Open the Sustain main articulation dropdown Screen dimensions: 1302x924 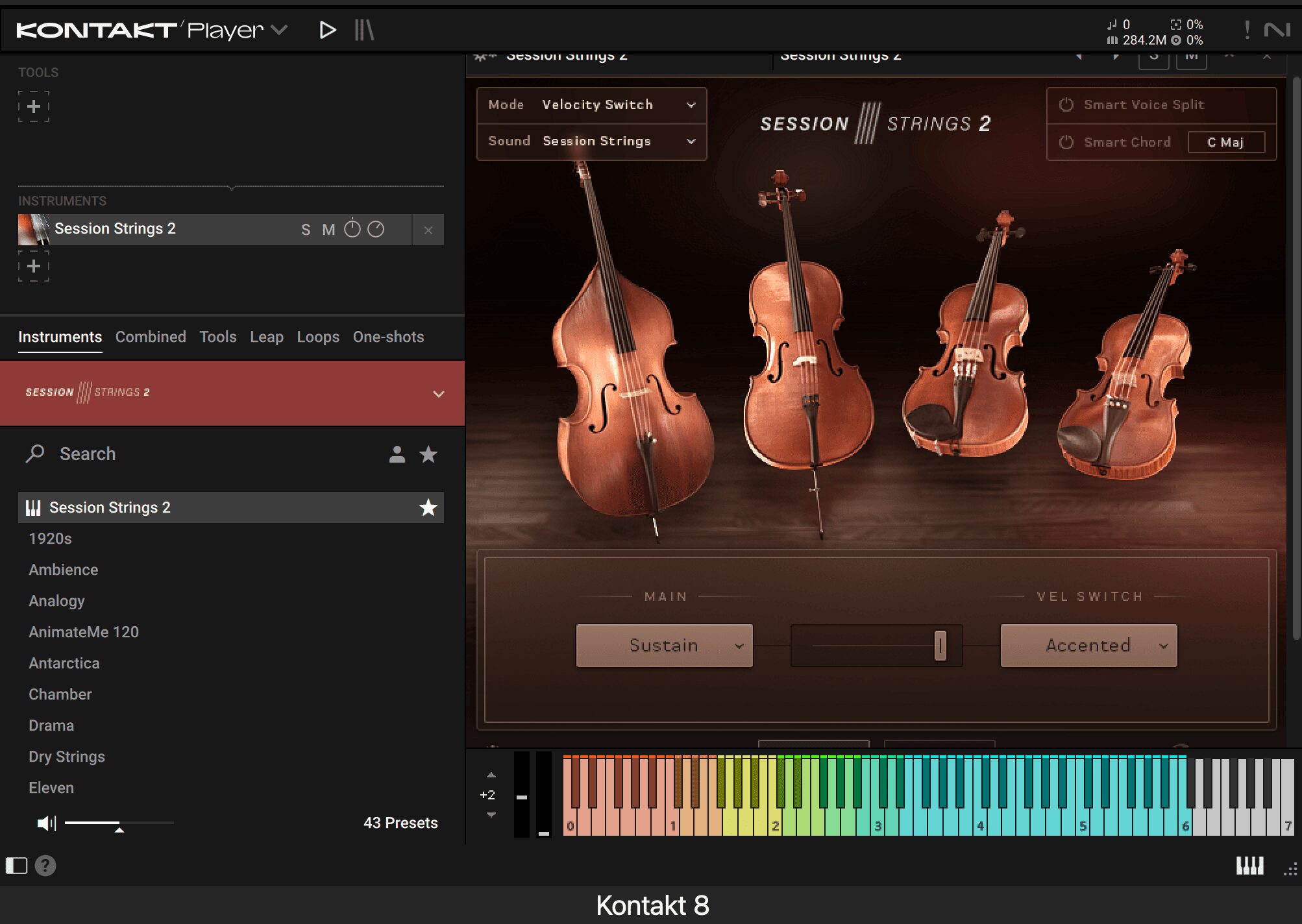(x=664, y=646)
